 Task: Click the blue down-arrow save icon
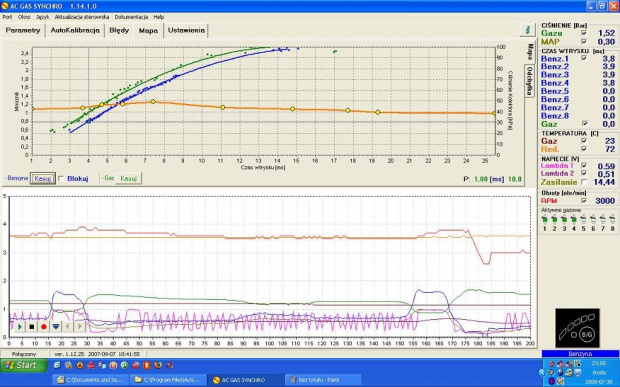point(56,327)
